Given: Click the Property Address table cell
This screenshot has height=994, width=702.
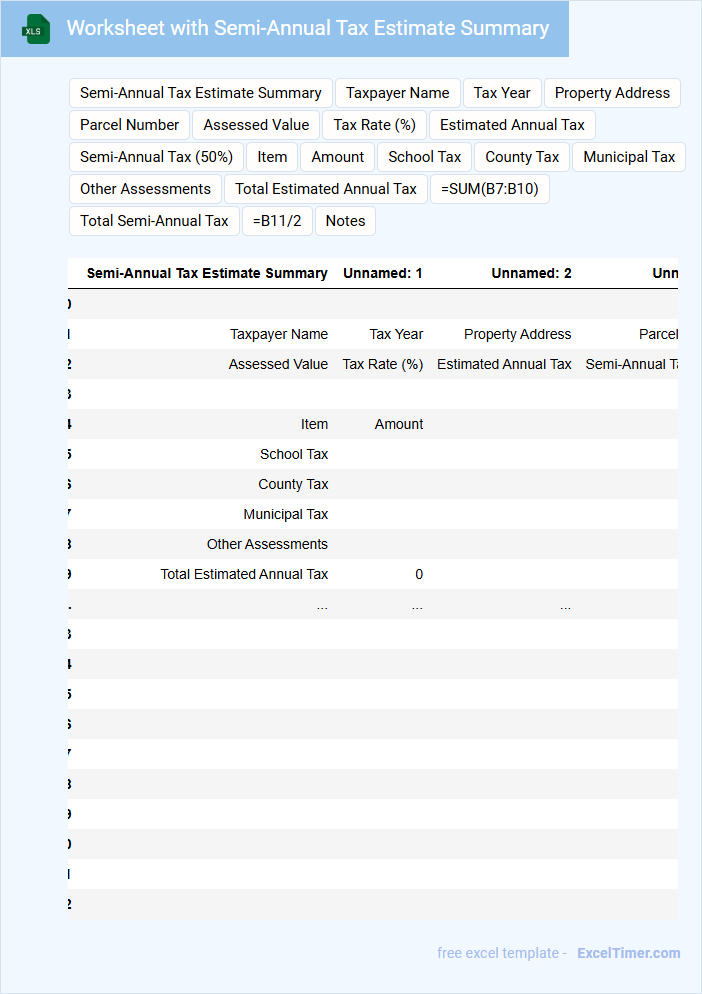Looking at the screenshot, I should click(517, 334).
